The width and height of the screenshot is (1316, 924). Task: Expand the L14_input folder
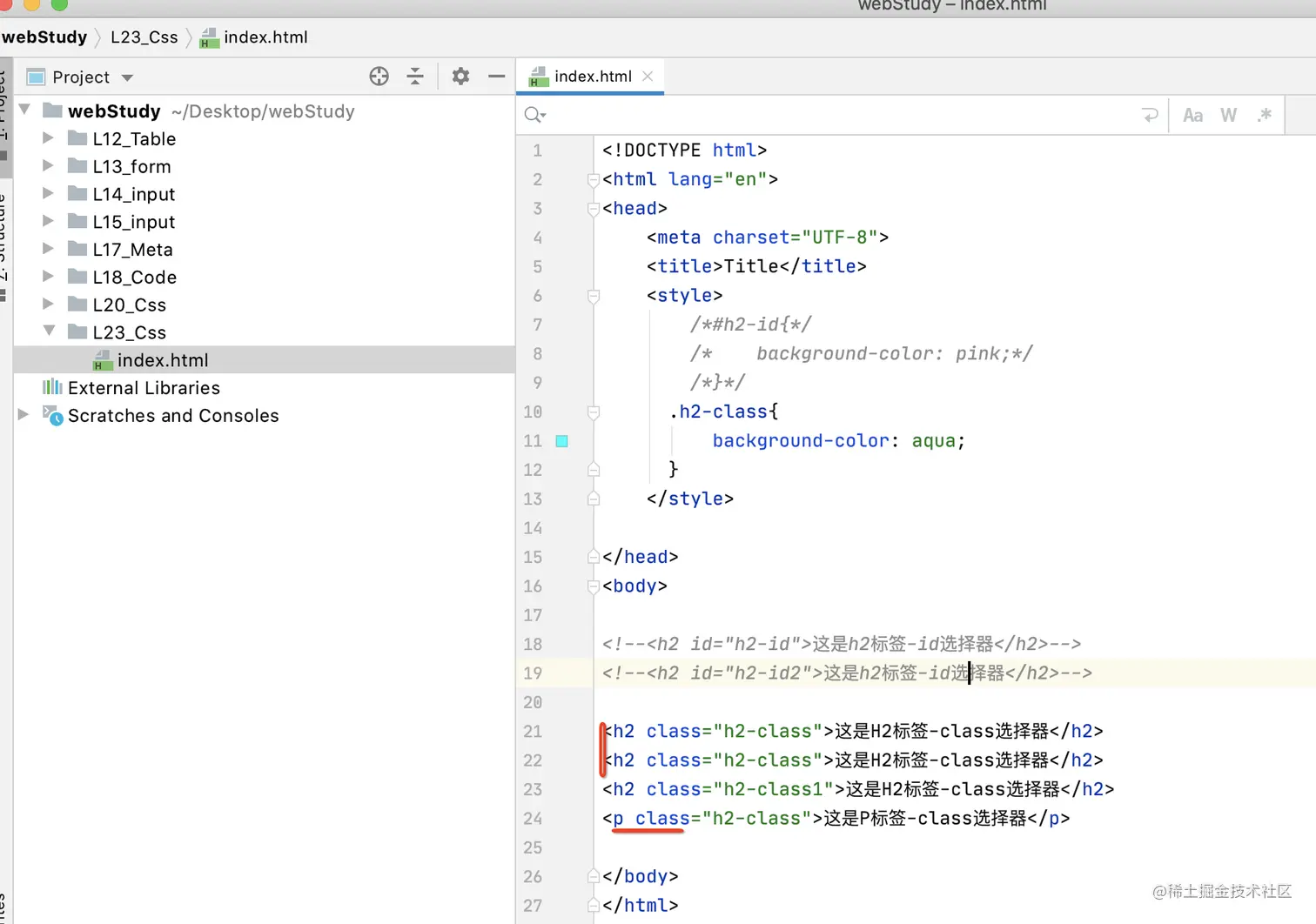pos(49,194)
